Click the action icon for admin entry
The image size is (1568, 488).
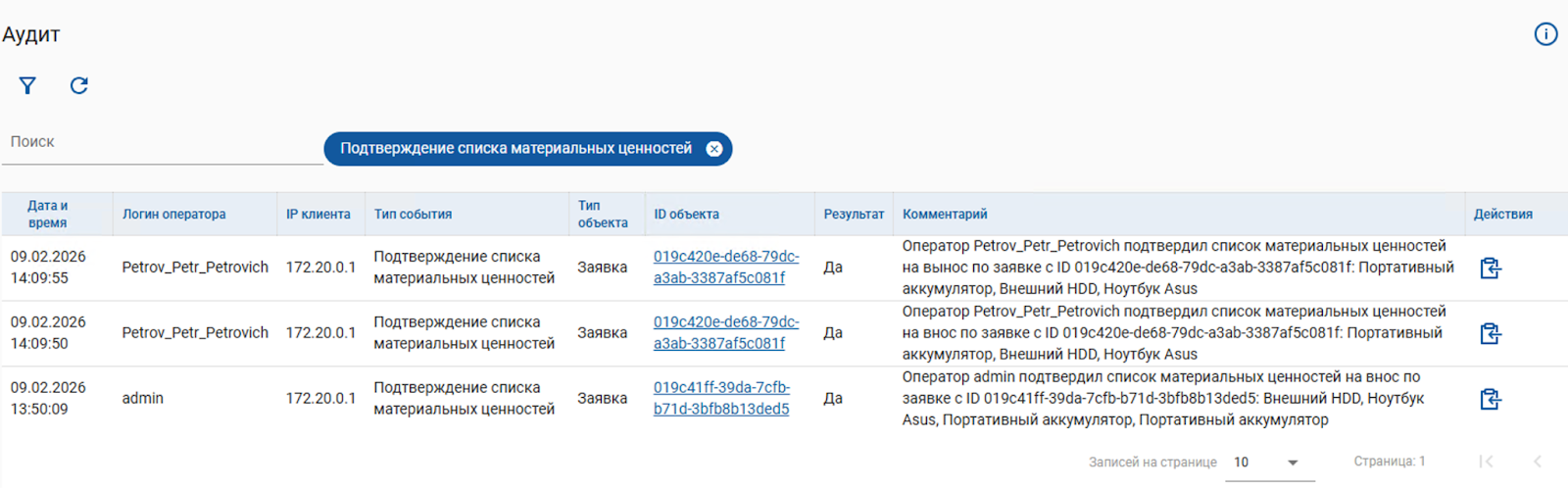coord(1490,399)
